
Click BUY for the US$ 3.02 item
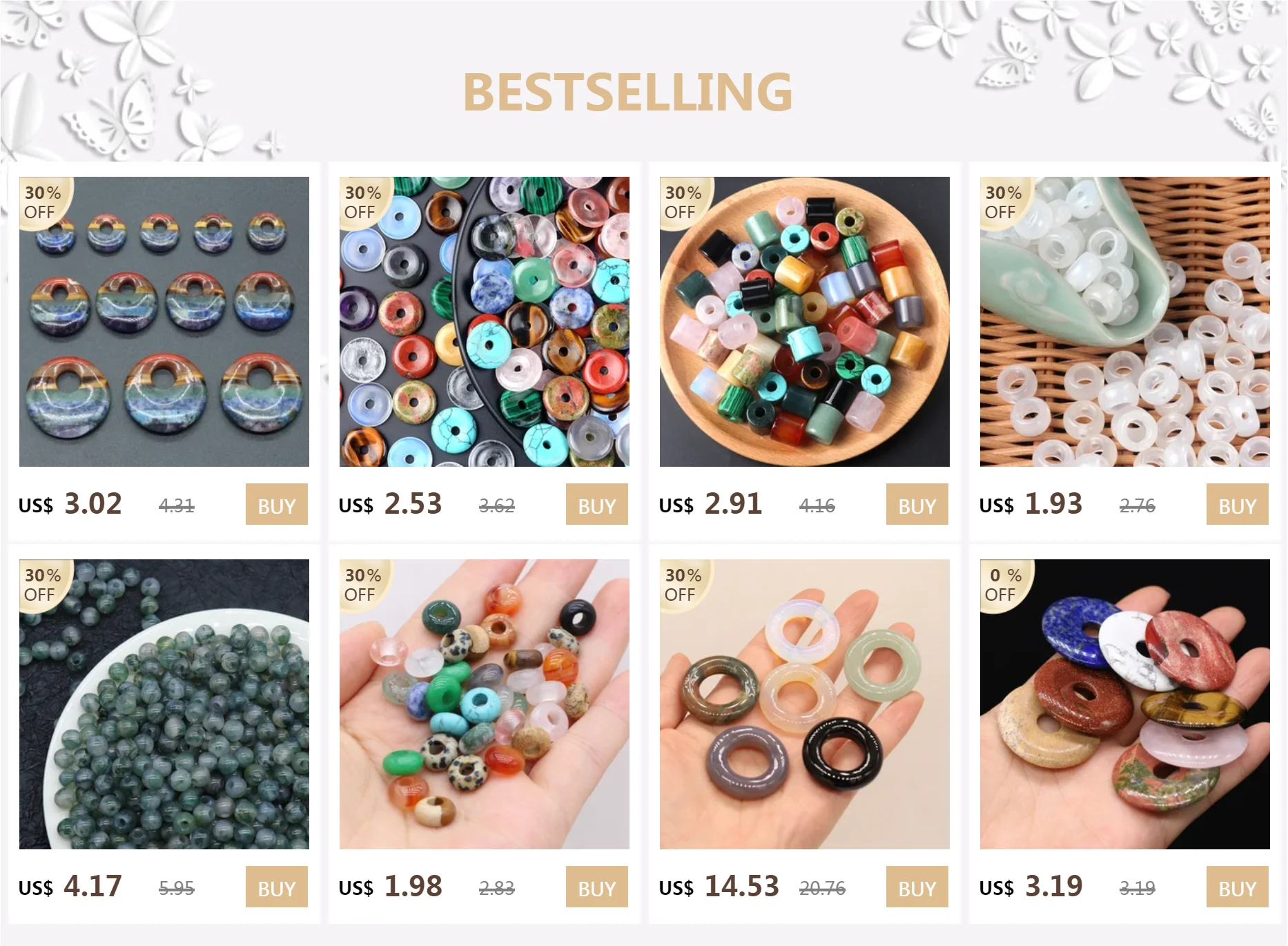pyautogui.click(x=277, y=505)
